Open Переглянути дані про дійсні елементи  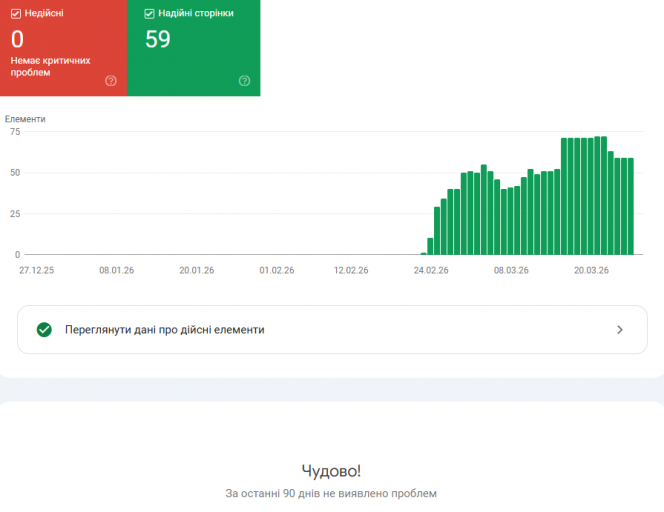coord(332,329)
